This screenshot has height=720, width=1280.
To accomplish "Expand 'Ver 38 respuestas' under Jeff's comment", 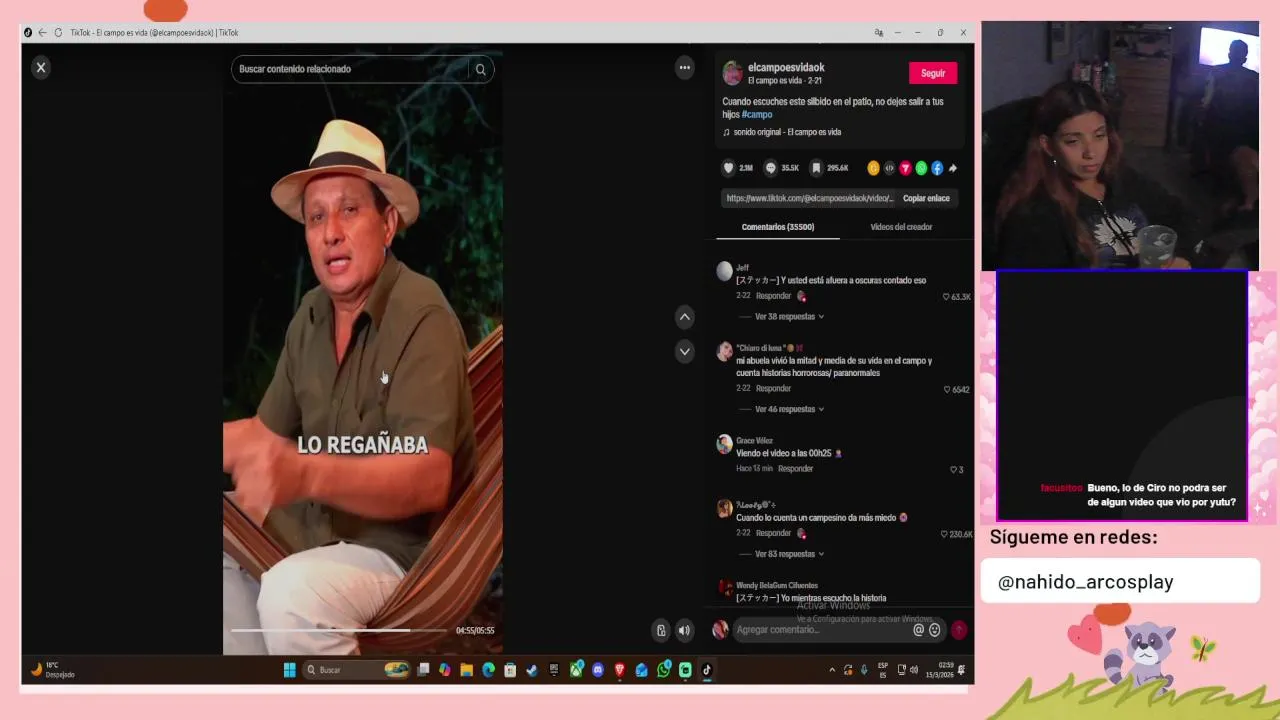I will (x=789, y=317).
